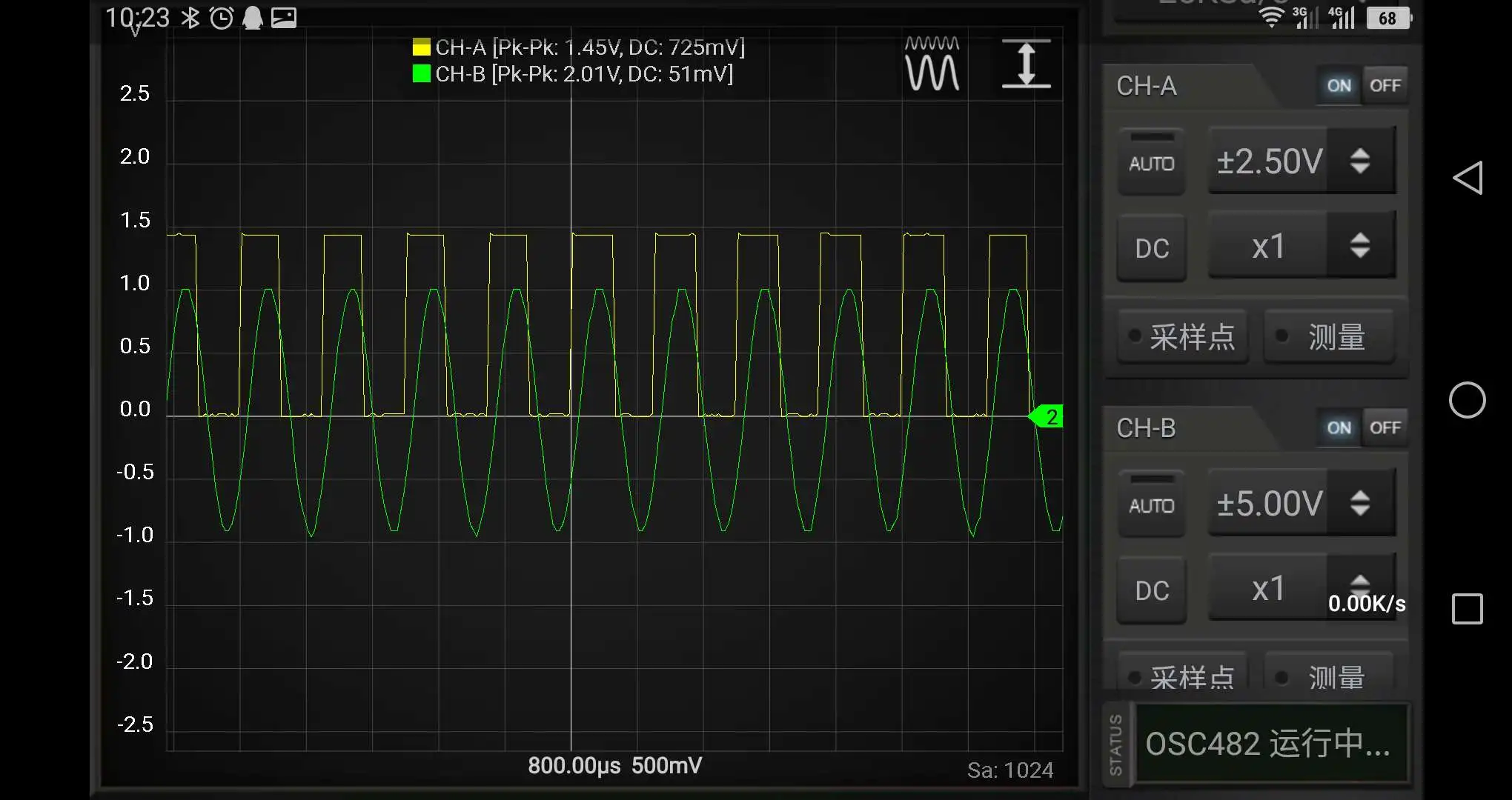Tap the CH-A Pk-Pk legend text
1512x800 pixels.
click(x=590, y=47)
